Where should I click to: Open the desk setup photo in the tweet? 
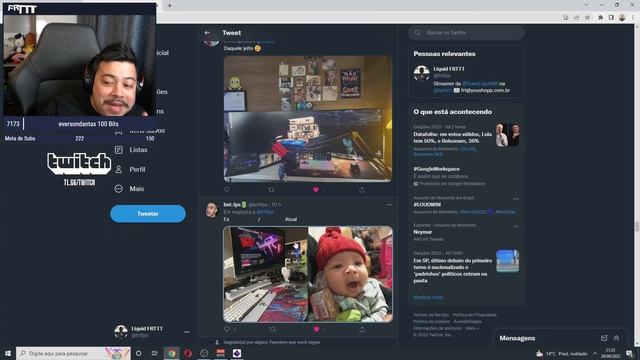pyautogui.click(x=308, y=119)
